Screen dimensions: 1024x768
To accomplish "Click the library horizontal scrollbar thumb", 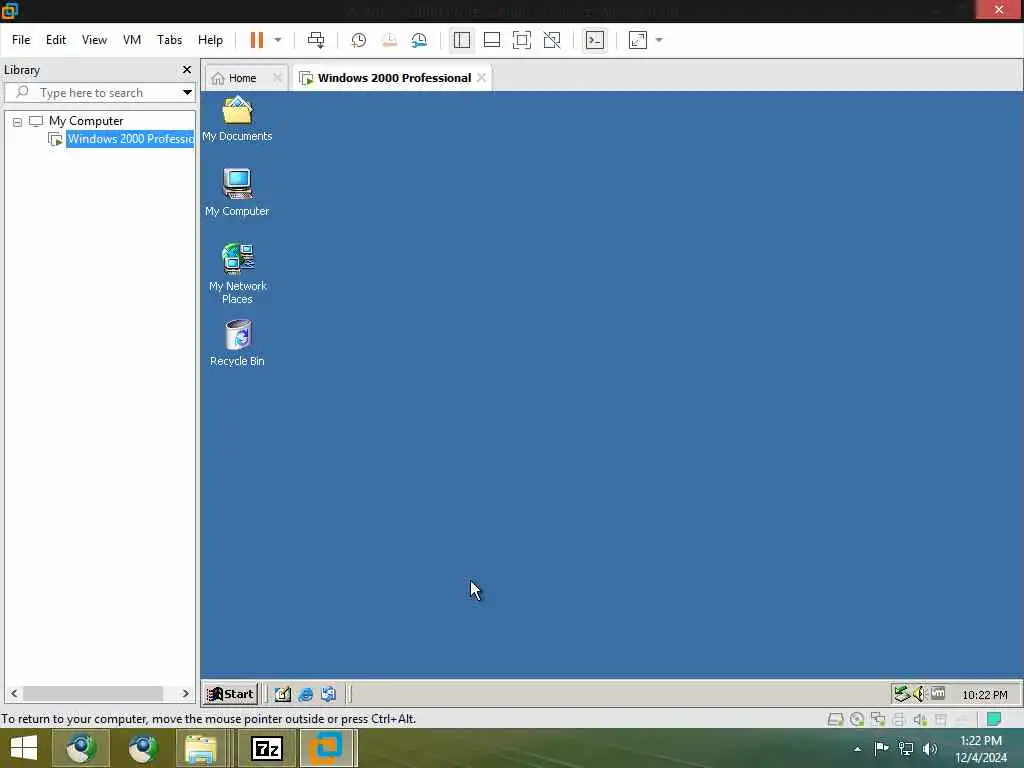I will [93, 694].
